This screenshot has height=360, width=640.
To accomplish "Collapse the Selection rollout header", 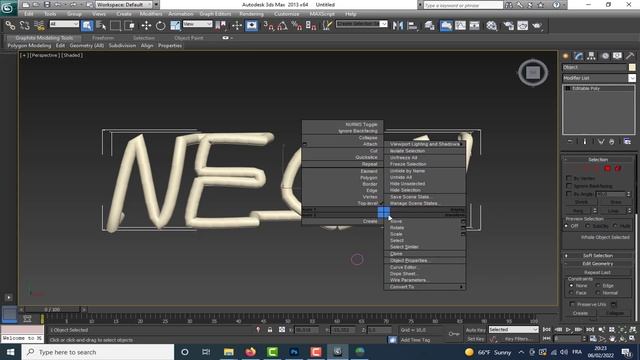I will (598, 160).
